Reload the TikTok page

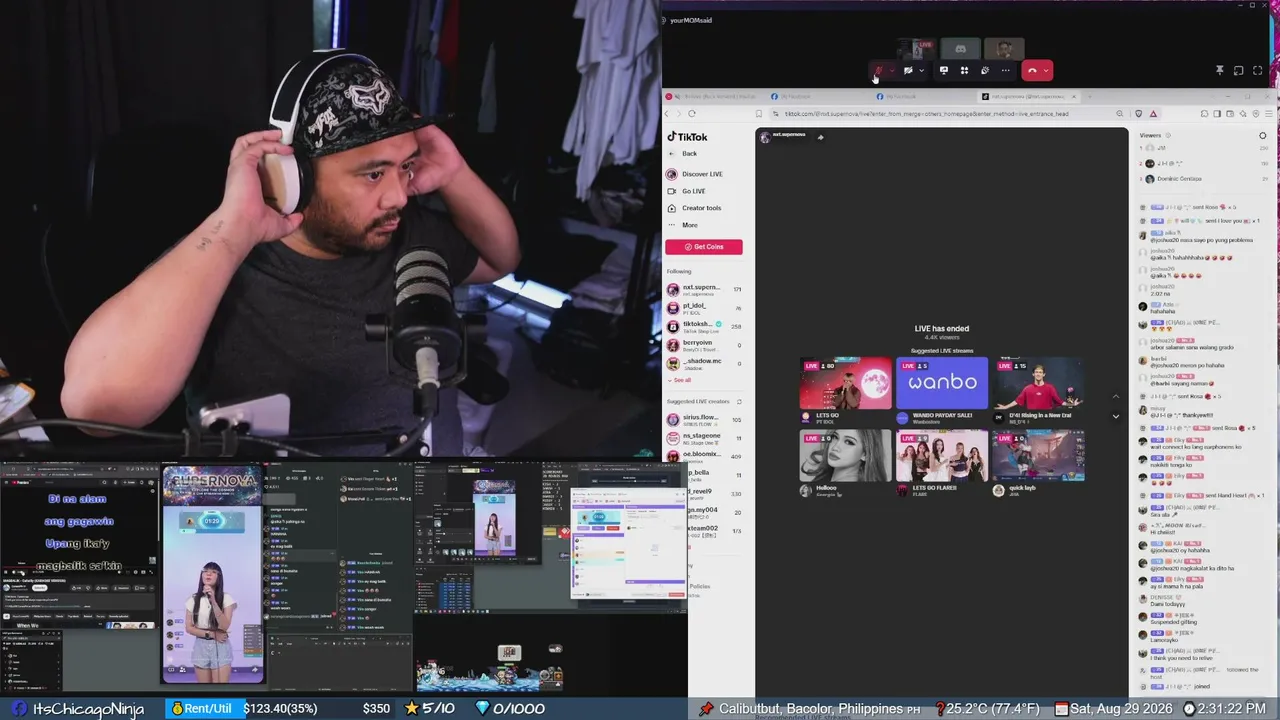[x=691, y=114]
